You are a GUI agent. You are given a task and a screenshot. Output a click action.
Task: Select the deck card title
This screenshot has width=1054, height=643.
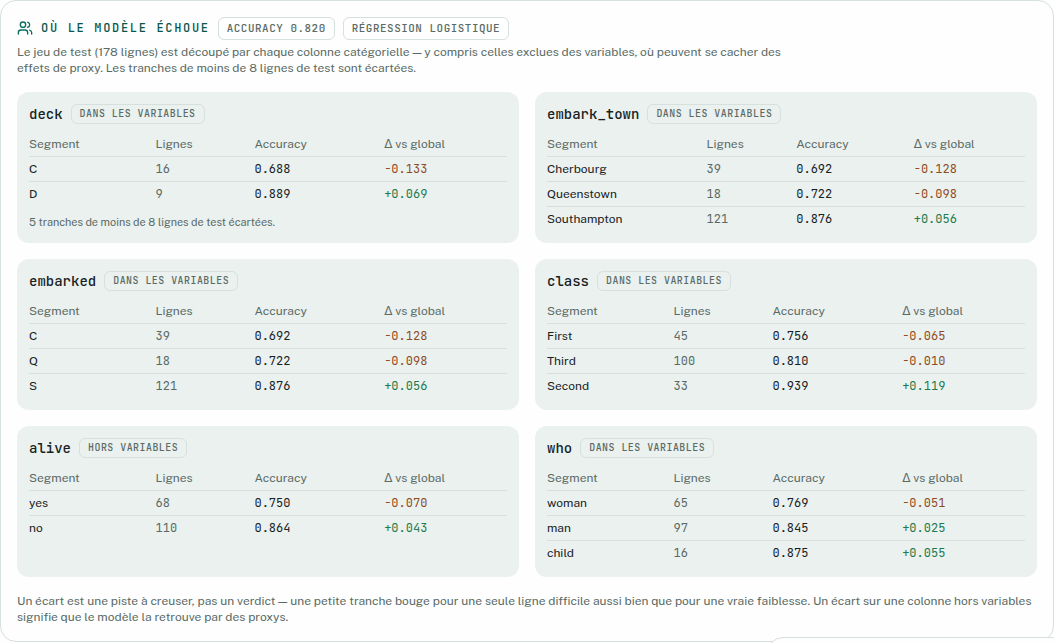pyautogui.click(x=46, y=114)
